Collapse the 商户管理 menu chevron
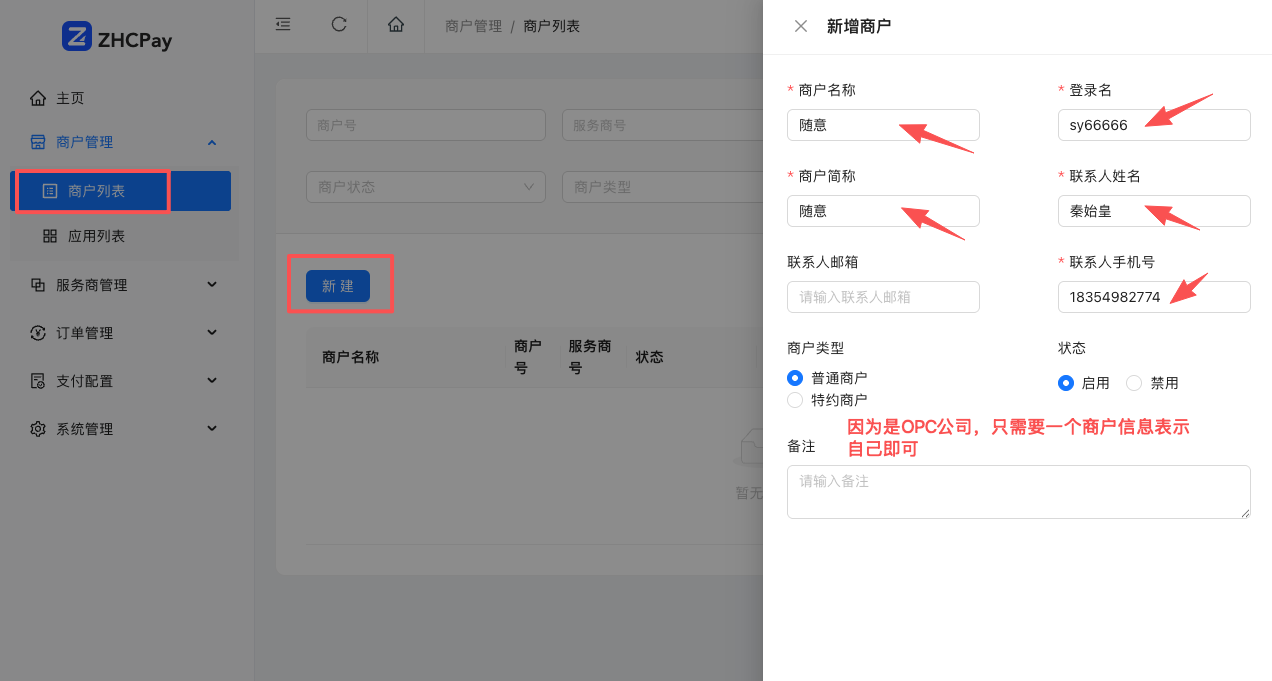This screenshot has width=1272, height=681. pos(212,142)
